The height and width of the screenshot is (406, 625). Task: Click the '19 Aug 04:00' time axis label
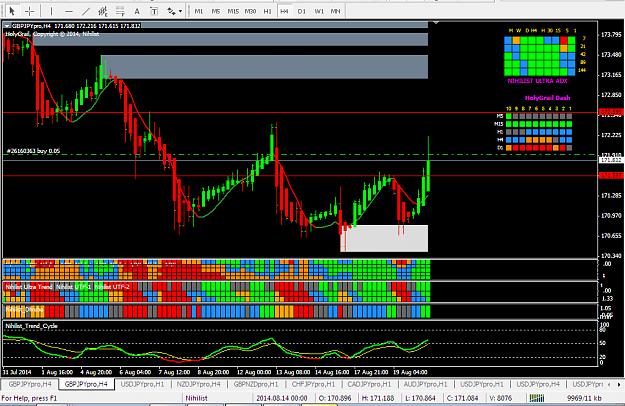pyautogui.click(x=411, y=372)
